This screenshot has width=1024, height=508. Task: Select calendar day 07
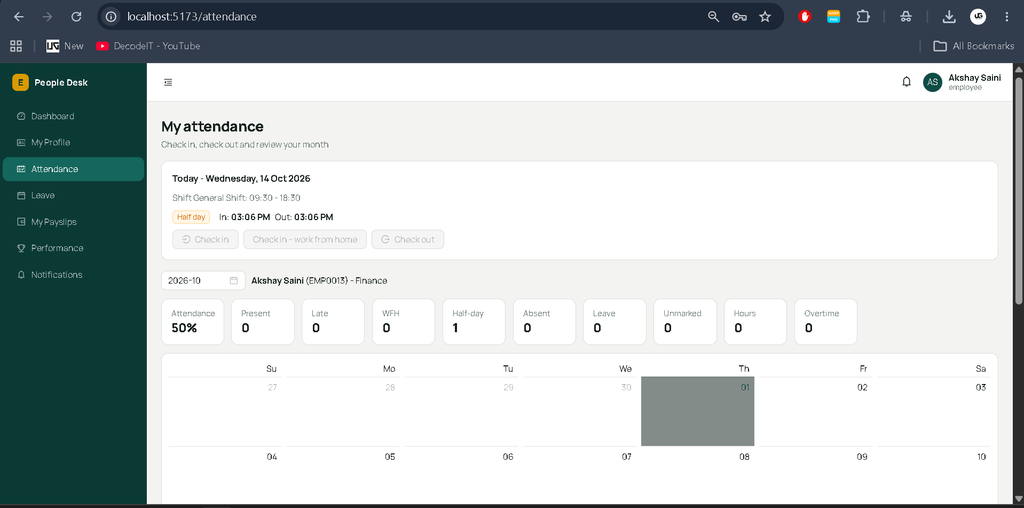click(x=580, y=475)
